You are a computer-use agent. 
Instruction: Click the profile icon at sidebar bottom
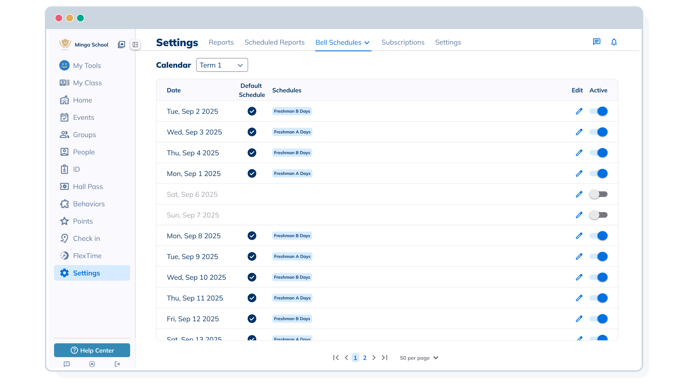point(92,364)
